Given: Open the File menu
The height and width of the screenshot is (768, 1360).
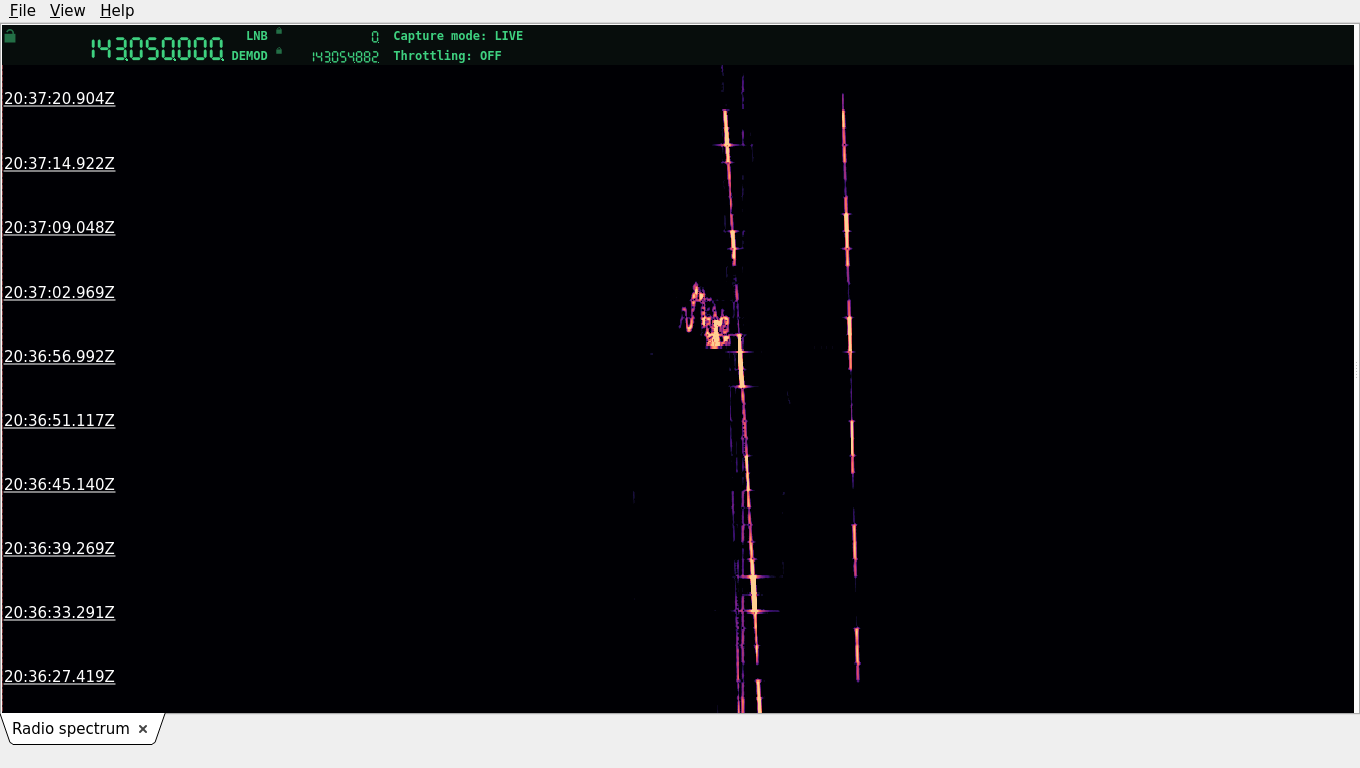Looking at the screenshot, I should coord(22,10).
